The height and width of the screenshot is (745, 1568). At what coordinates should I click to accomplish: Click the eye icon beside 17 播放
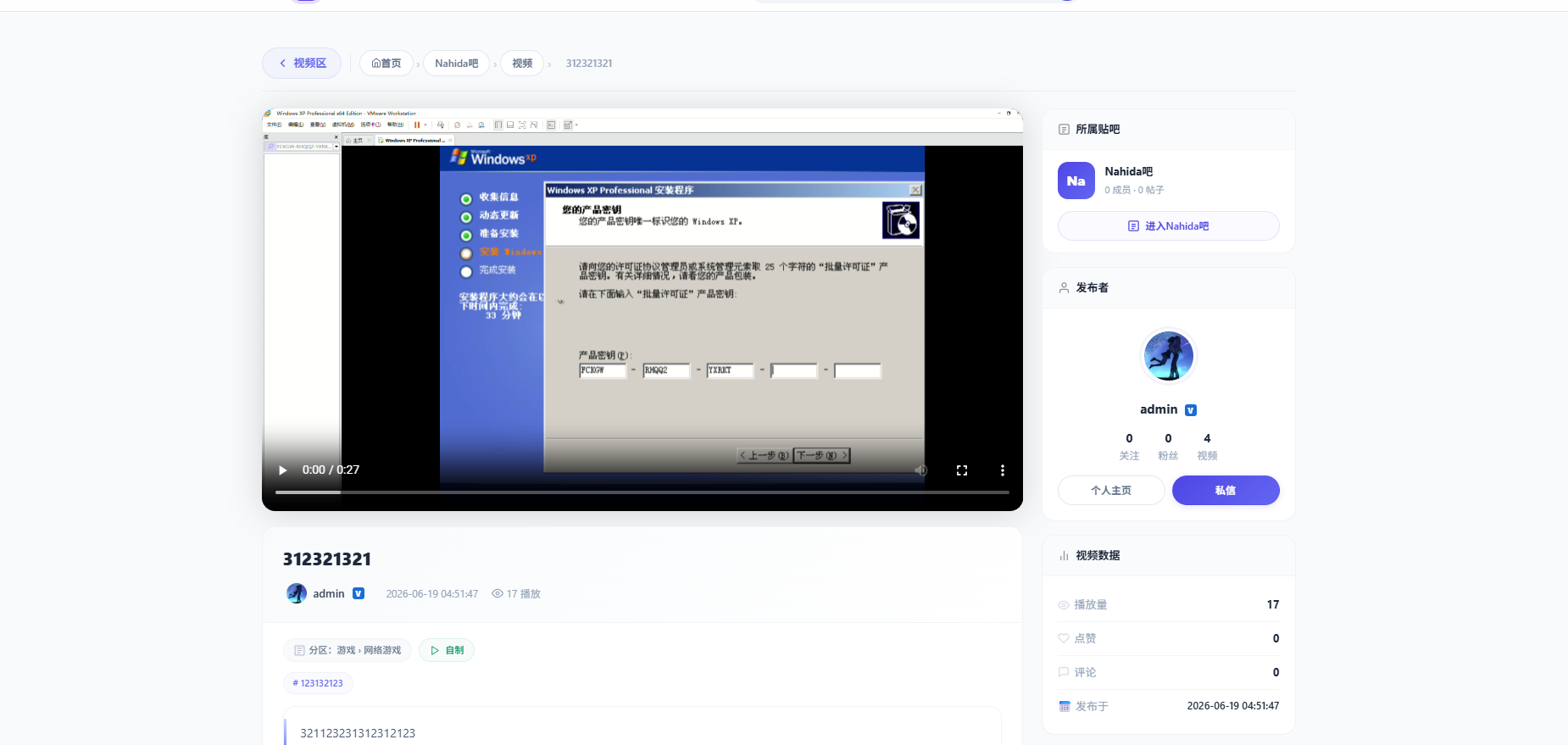(498, 593)
